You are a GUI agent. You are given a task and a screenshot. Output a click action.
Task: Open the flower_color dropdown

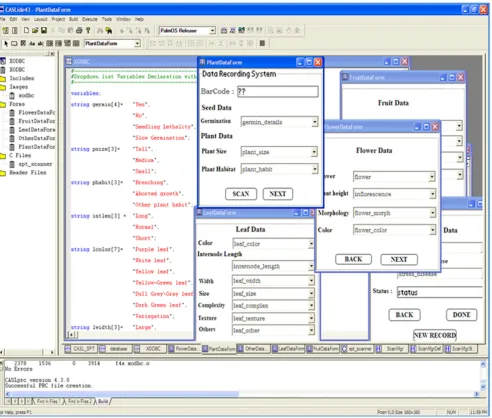432,230
